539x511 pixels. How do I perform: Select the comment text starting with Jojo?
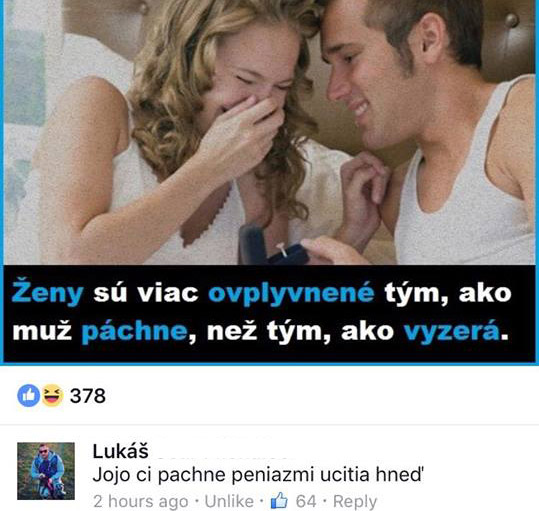(x=257, y=475)
